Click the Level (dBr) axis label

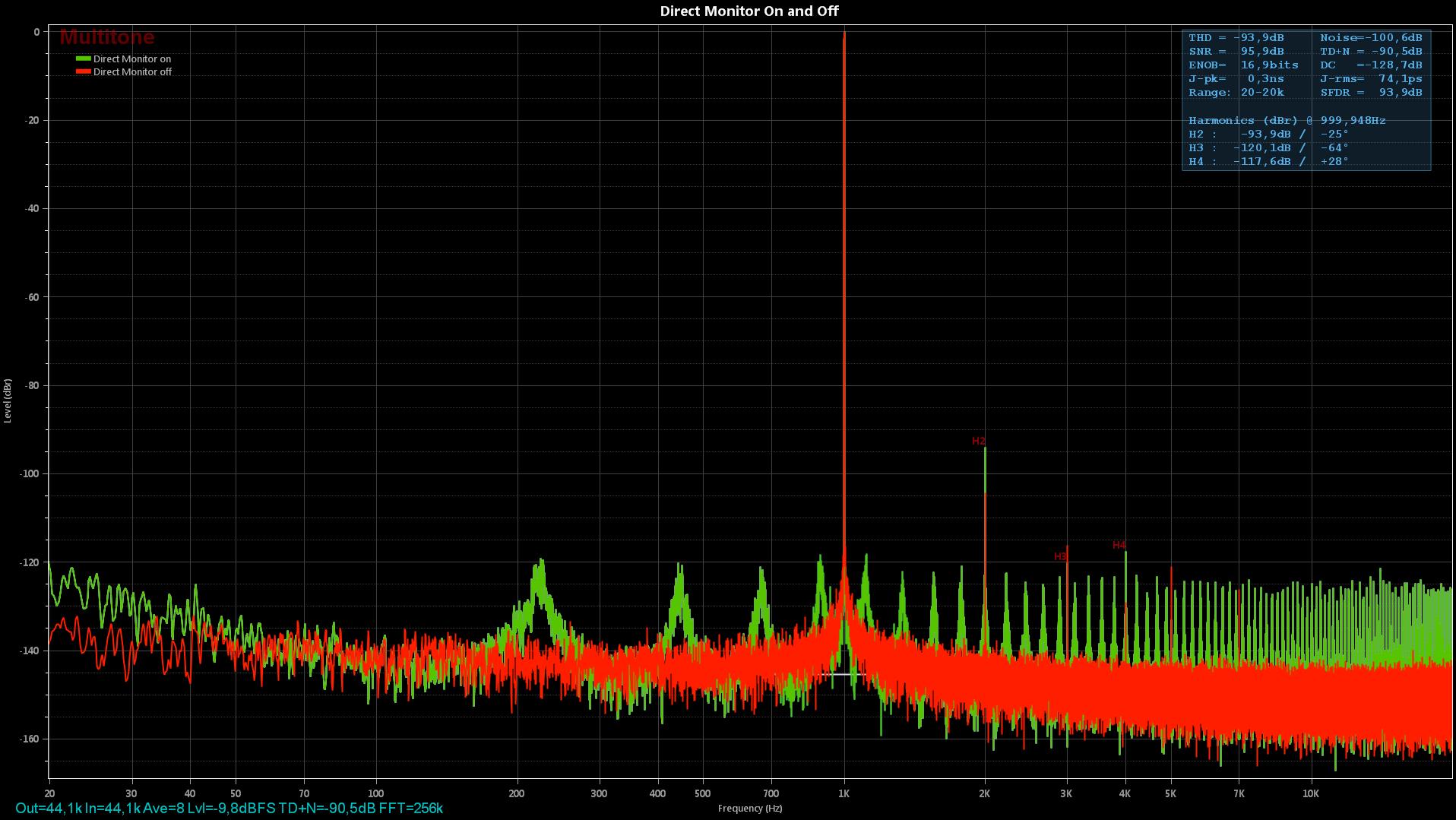pyautogui.click(x=8, y=401)
